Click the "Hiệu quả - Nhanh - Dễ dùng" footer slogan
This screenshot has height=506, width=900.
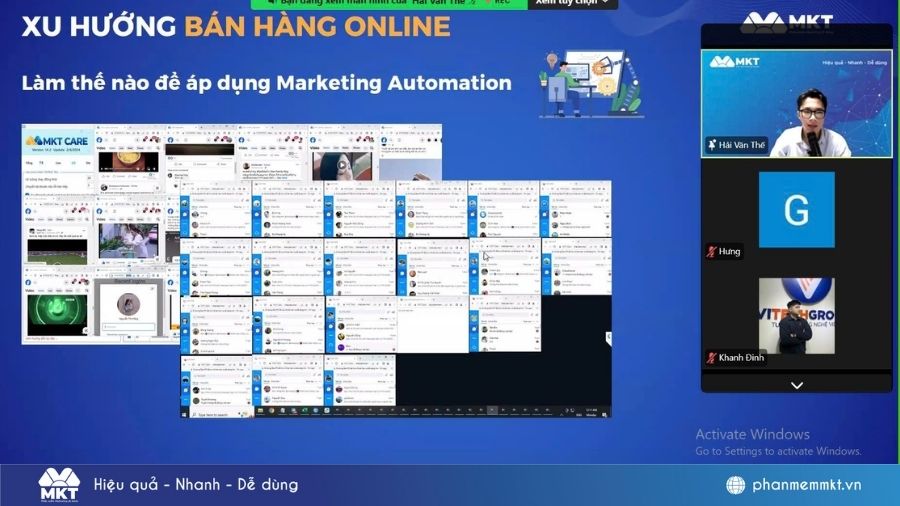coord(196,485)
